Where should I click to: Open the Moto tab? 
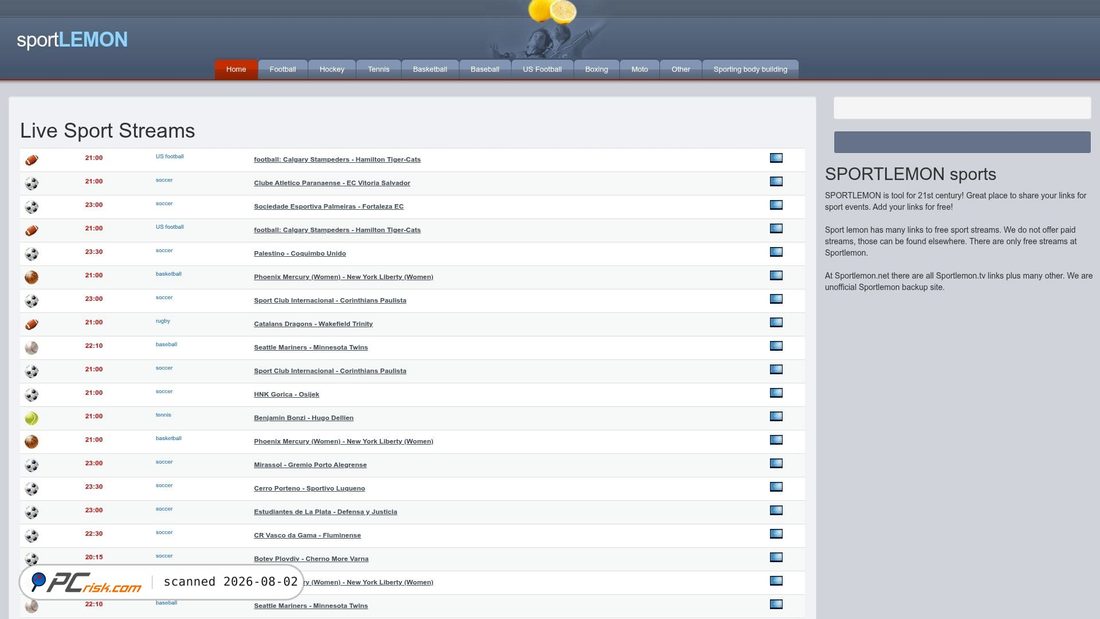tap(640, 69)
